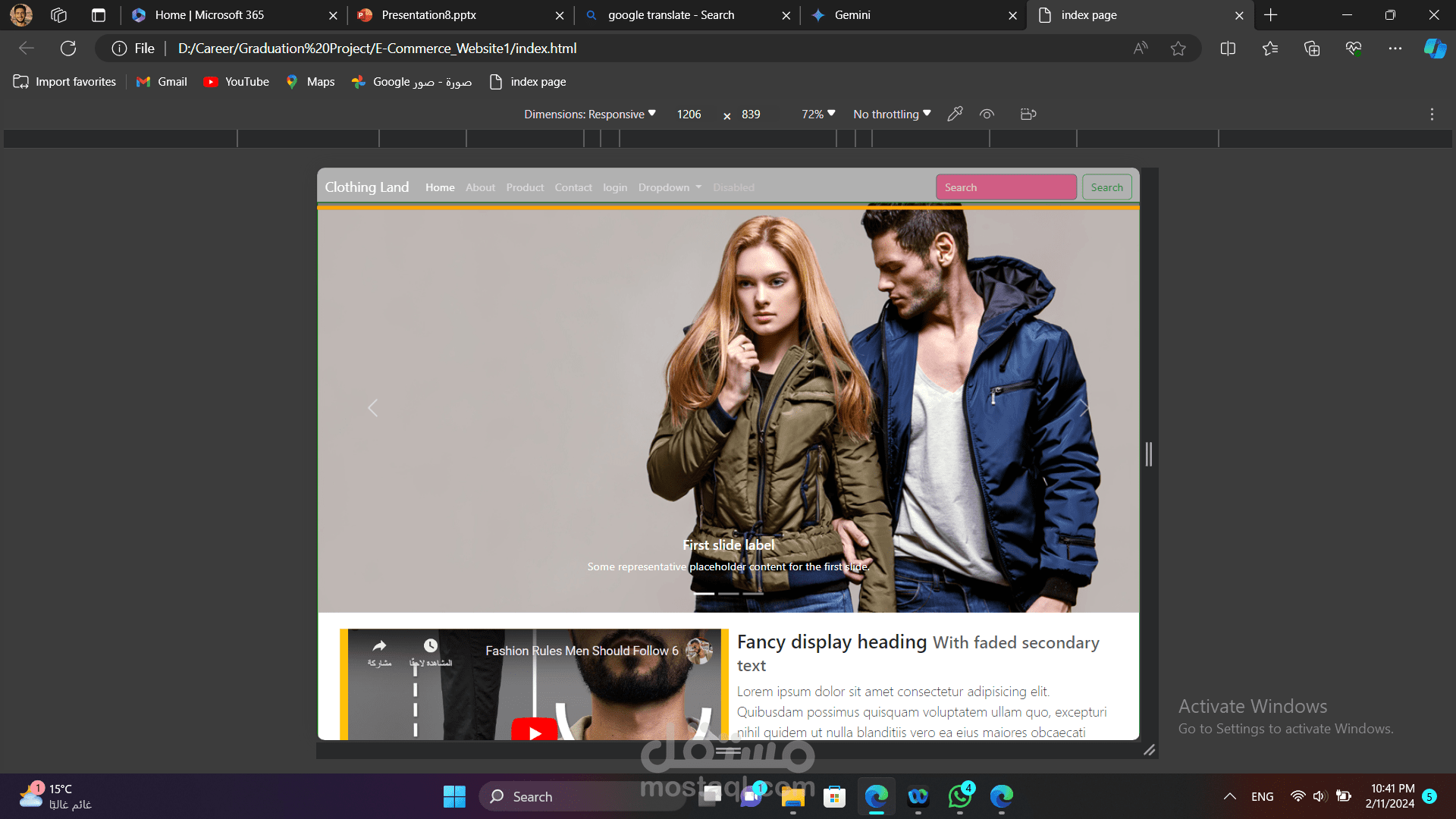Image resolution: width=1456 pixels, height=819 pixels.
Task: Click the viewport right edge resize handle
Action: (1149, 454)
